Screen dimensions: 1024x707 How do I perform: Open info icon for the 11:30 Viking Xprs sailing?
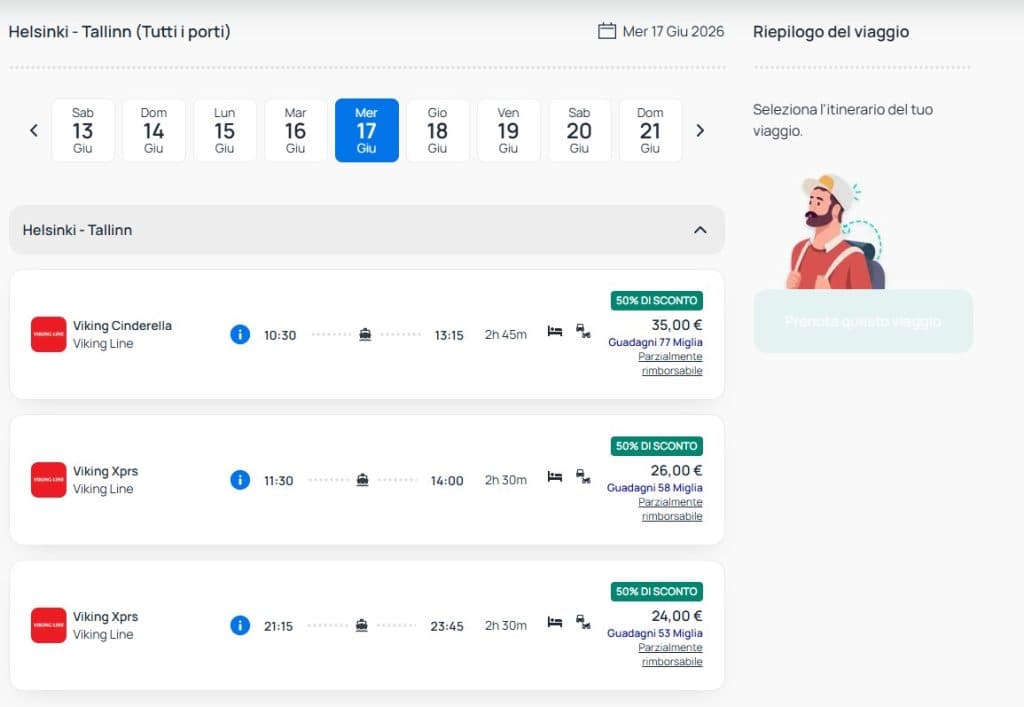pos(240,480)
